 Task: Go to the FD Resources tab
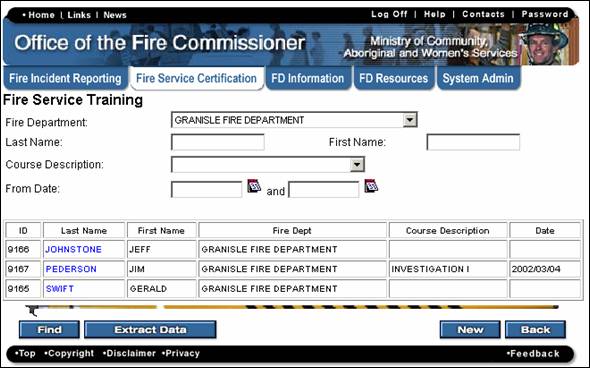click(394, 78)
